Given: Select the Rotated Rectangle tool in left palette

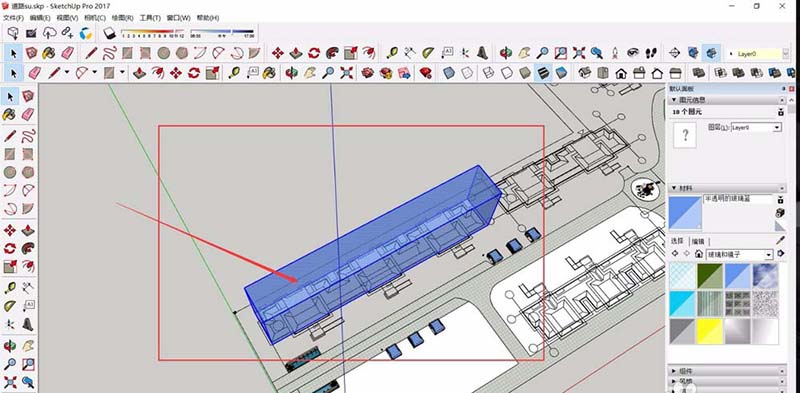Looking at the screenshot, I should pyautogui.click(x=28, y=154).
